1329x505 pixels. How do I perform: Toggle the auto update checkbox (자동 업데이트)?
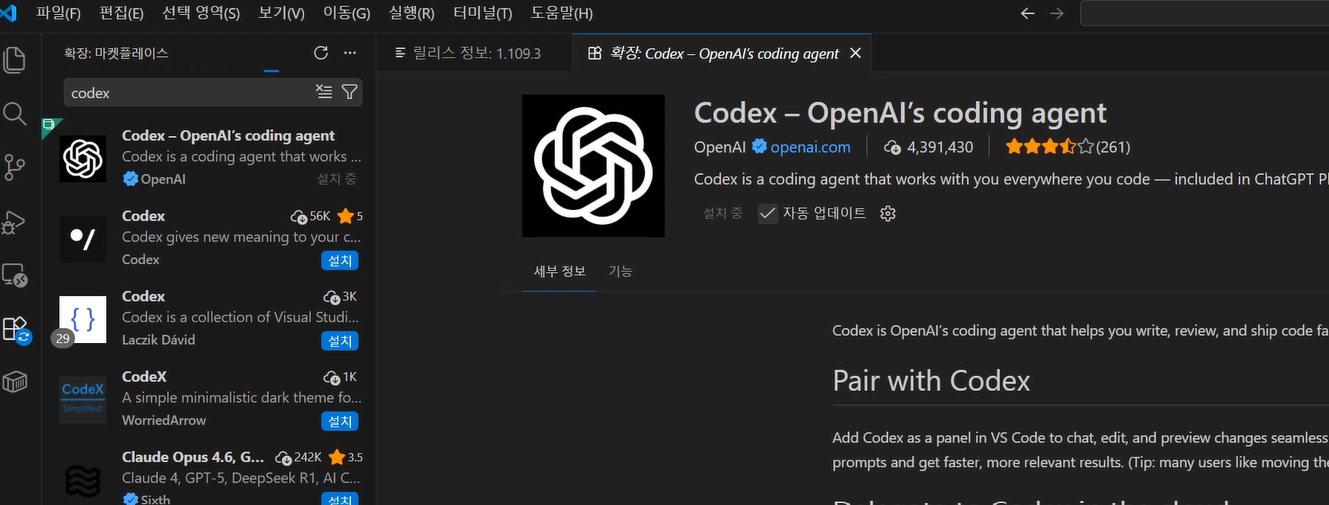point(768,213)
